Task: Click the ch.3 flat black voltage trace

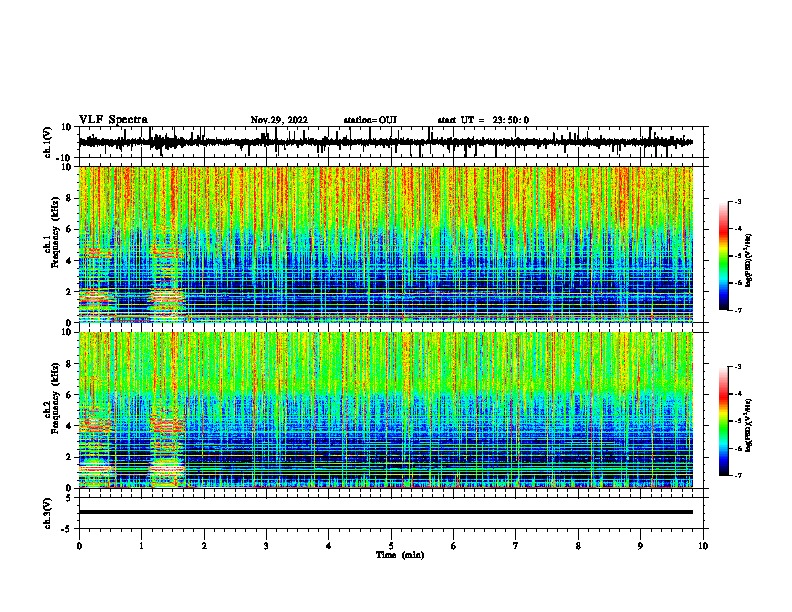Action: (x=385, y=512)
